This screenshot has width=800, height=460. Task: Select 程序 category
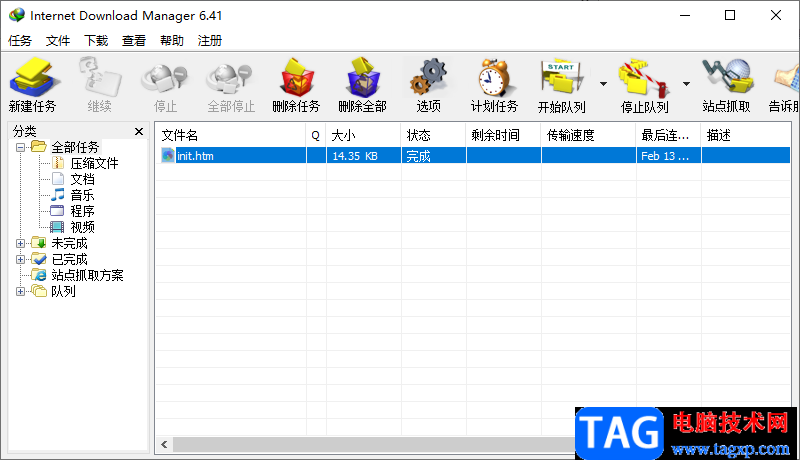pyautogui.click(x=82, y=211)
